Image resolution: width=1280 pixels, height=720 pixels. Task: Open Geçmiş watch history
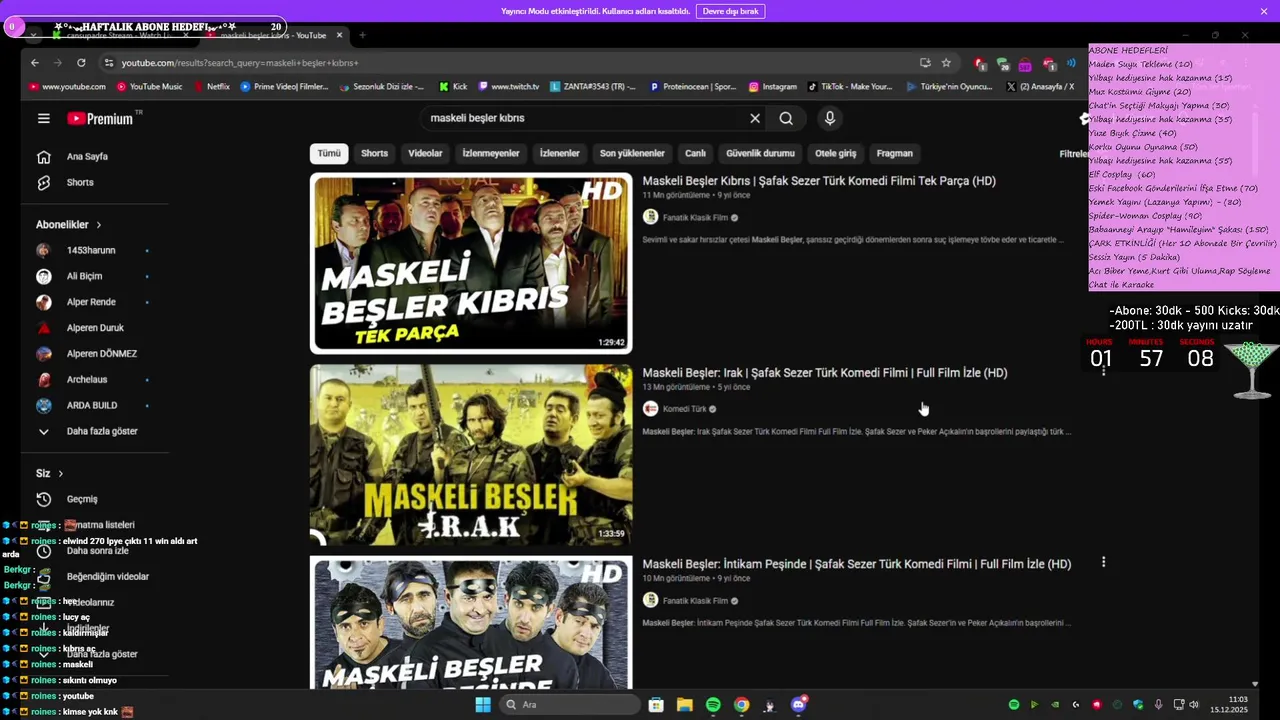point(82,499)
